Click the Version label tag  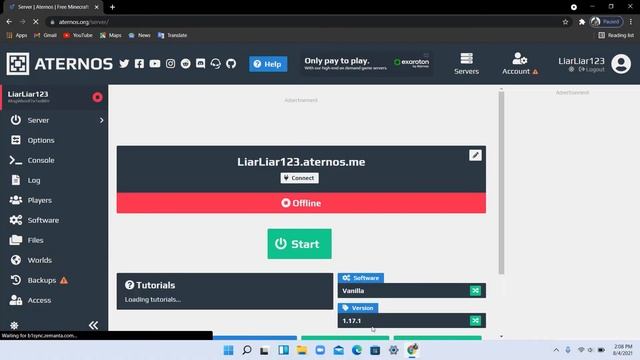pyautogui.click(x=358, y=308)
